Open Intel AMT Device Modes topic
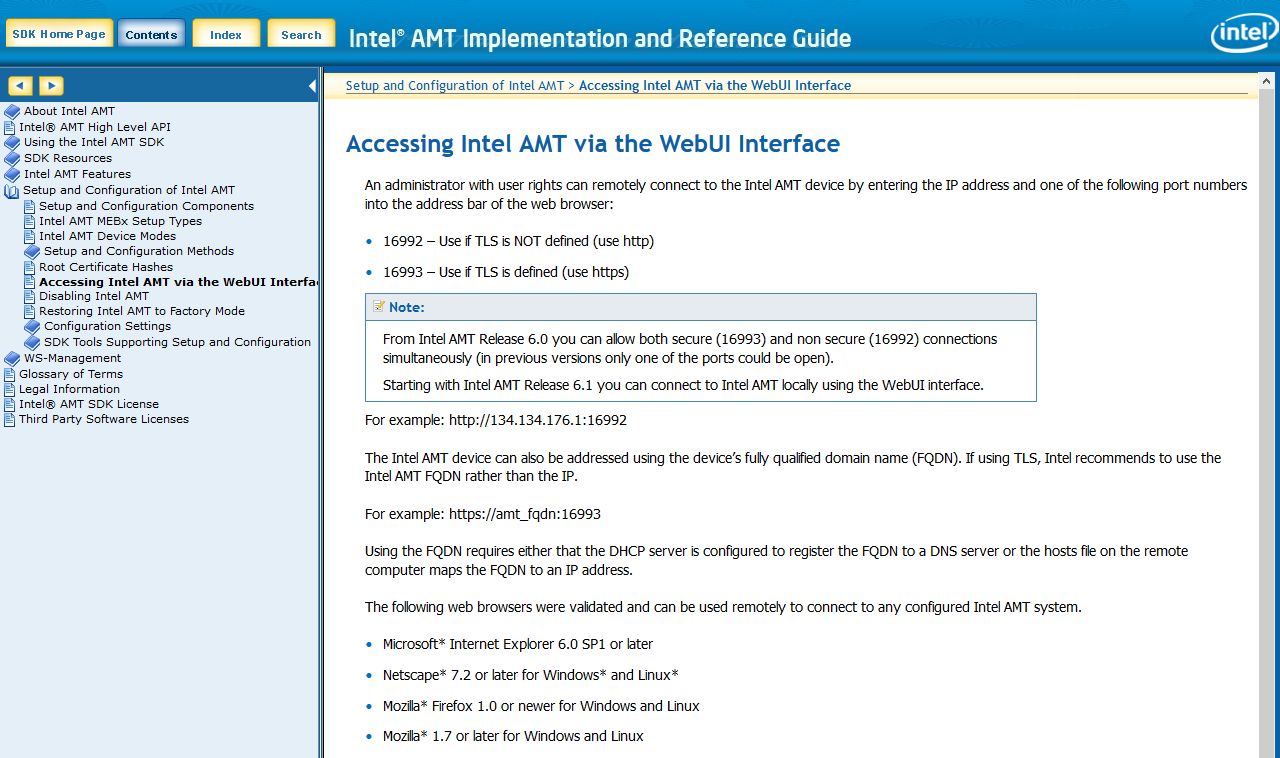The height and width of the screenshot is (758, 1280). (x=108, y=236)
